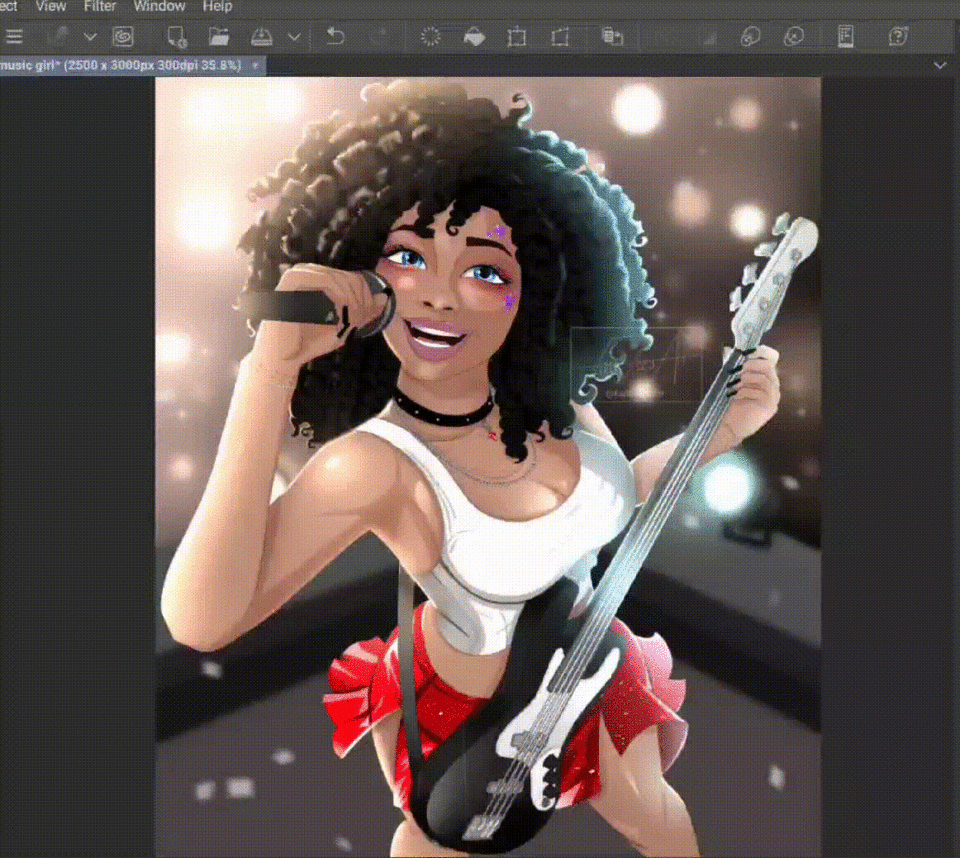Expand the tab list chevron at right
The image size is (960, 858).
[x=940, y=65]
